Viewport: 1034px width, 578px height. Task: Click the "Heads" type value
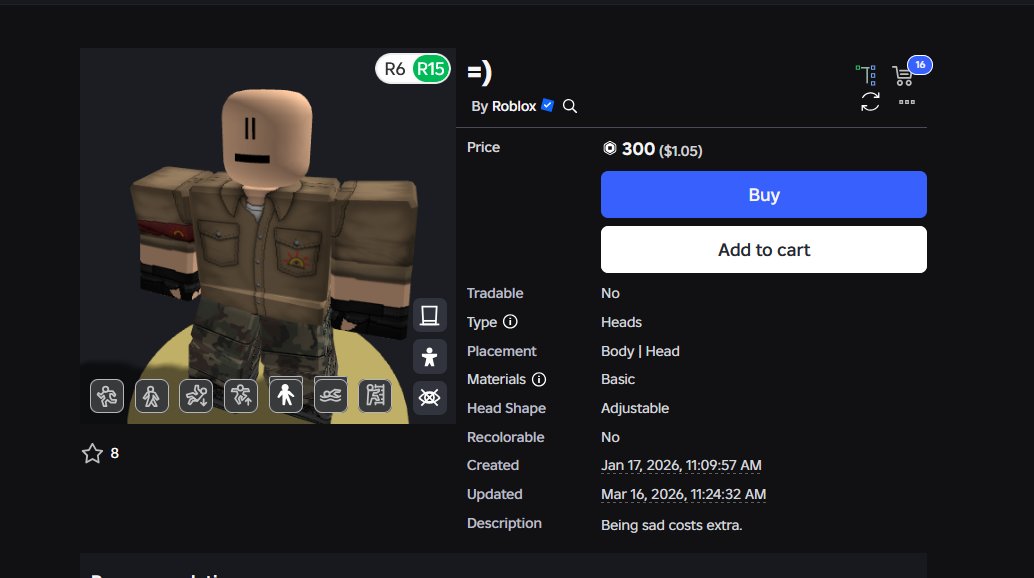point(621,322)
